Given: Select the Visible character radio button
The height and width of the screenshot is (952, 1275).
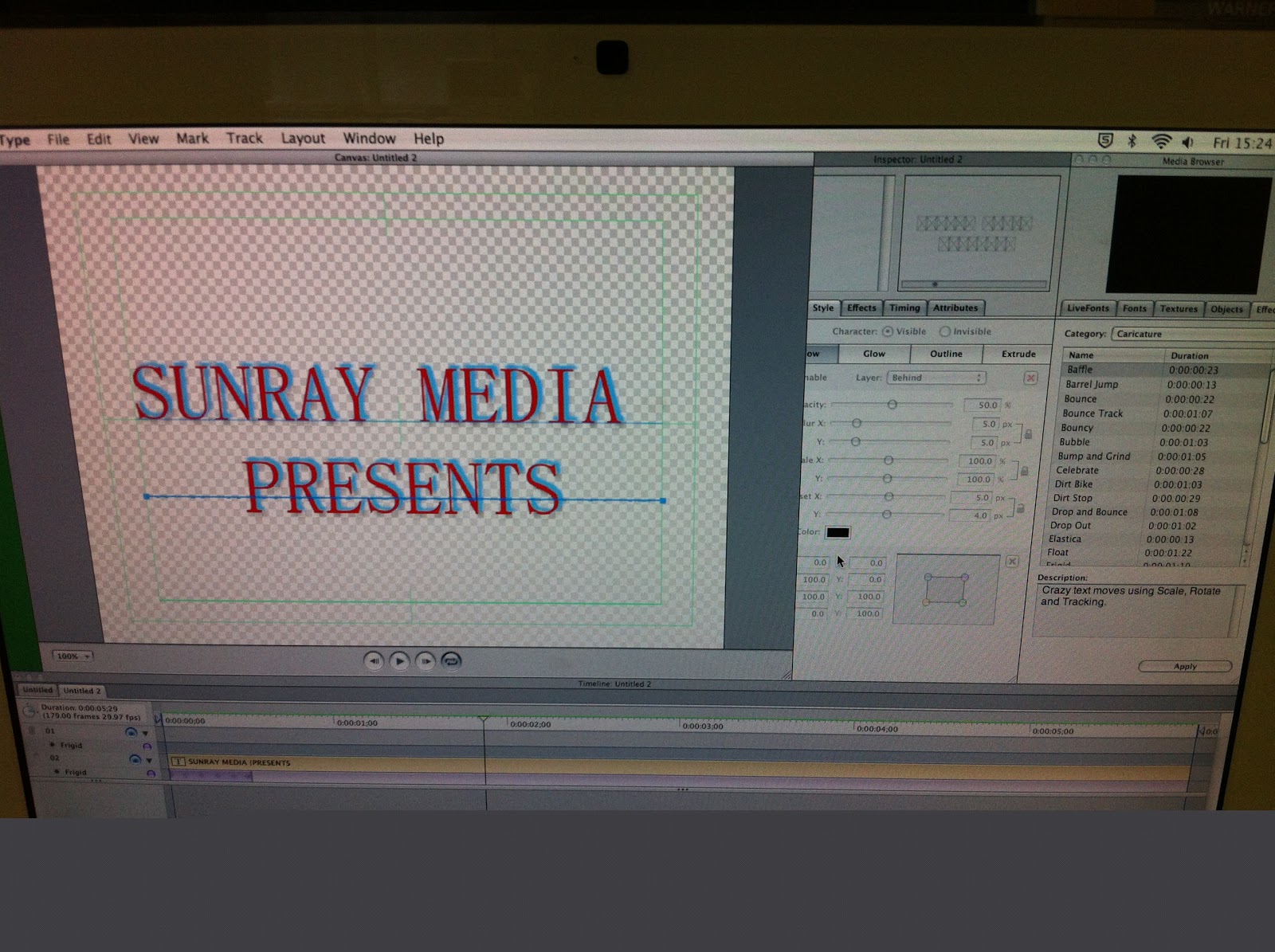Looking at the screenshot, I should coord(888,331).
